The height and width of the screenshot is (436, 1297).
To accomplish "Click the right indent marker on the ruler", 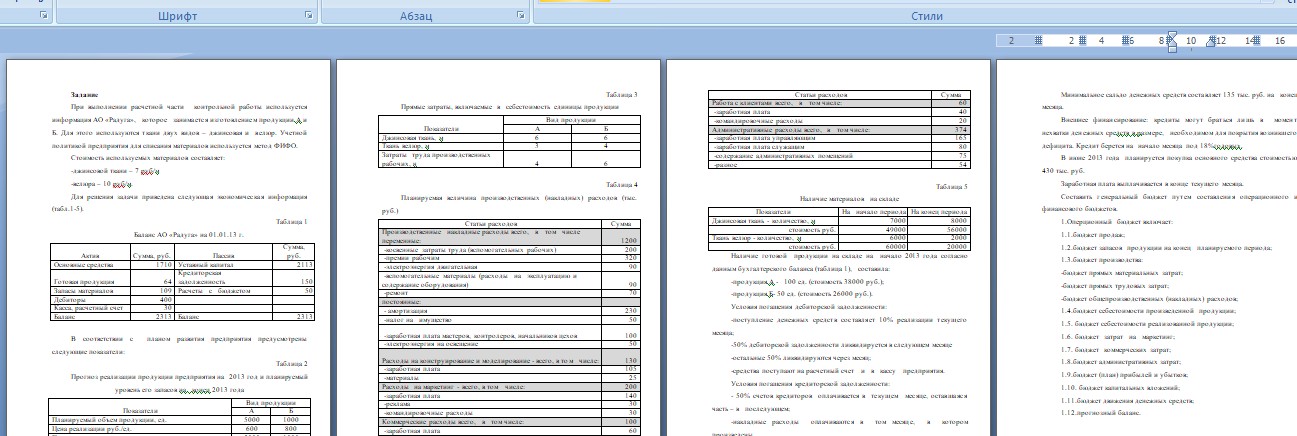I will click(1212, 46).
